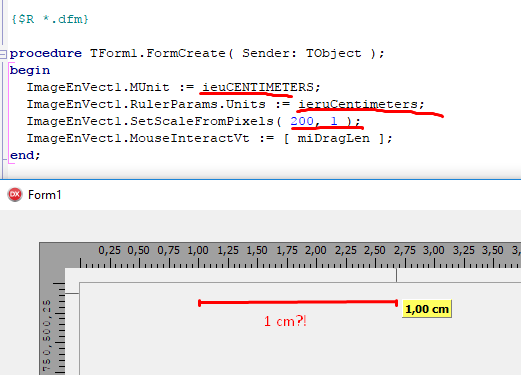
Task: Collapse the FormCreate procedure code fold
Action: pyautogui.click(x=3, y=54)
